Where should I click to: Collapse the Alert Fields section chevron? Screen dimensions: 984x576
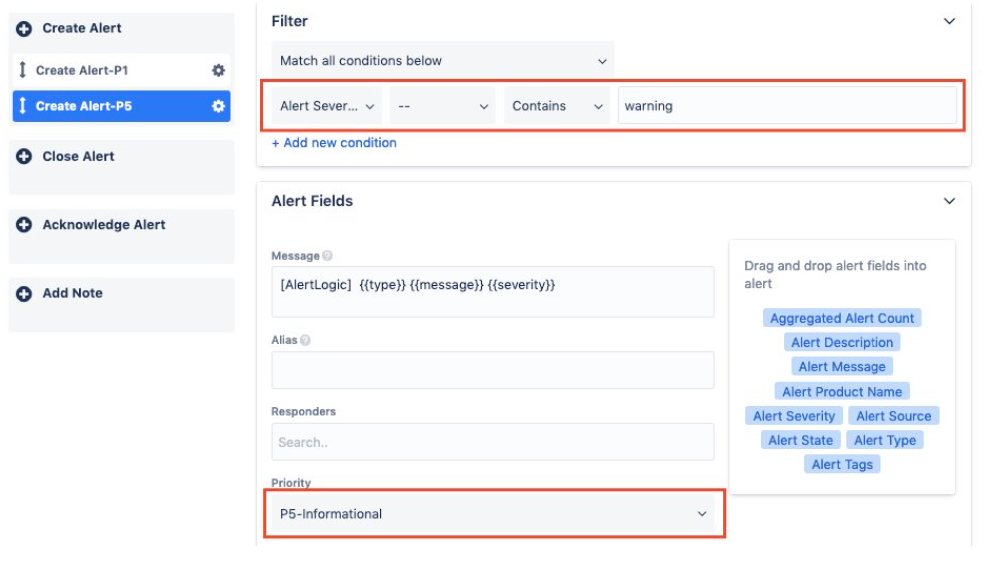pos(949,201)
